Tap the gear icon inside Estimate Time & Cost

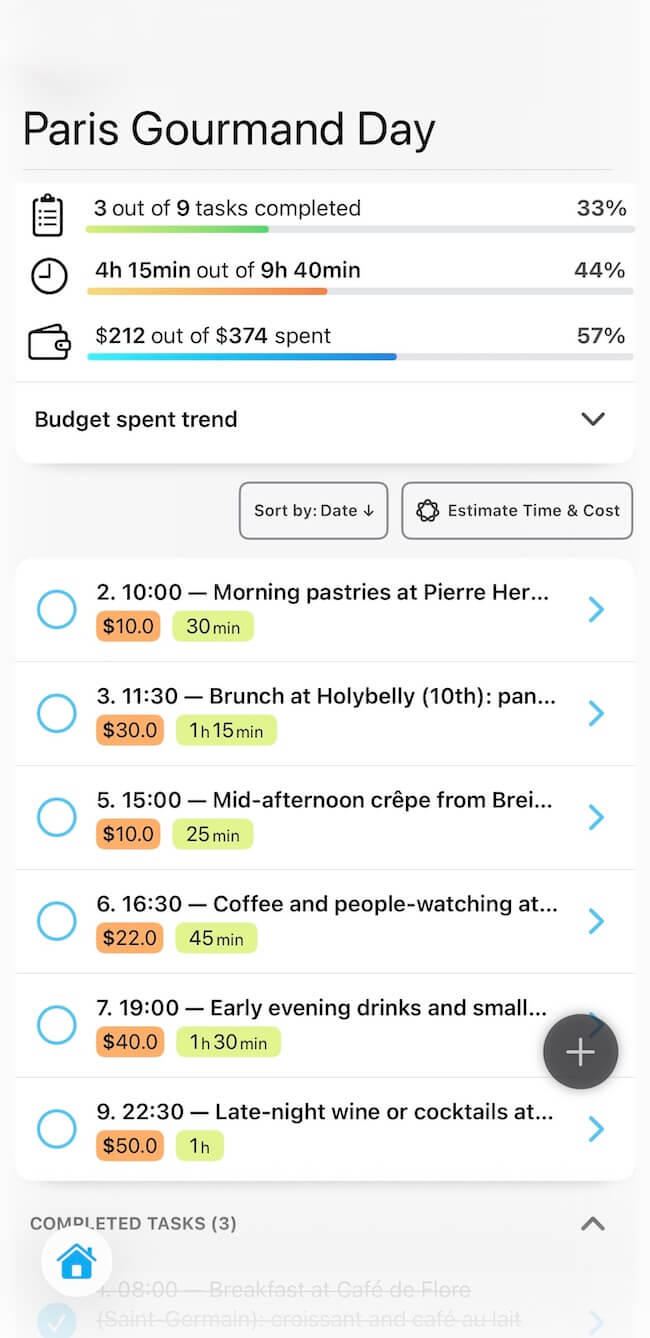coord(430,511)
